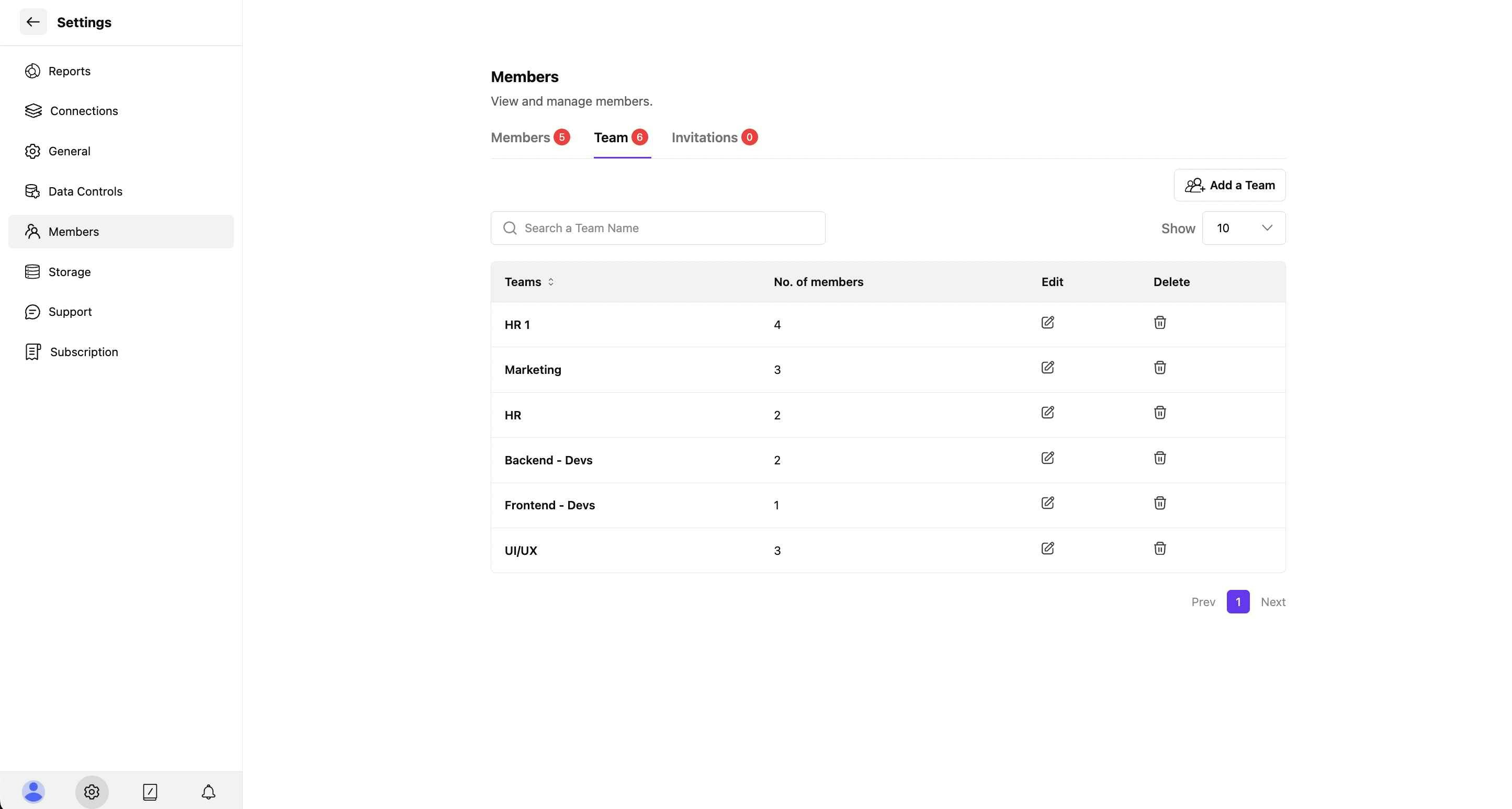1512x809 pixels.
Task: Open notifications bell in bottom bar
Action: coord(208,791)
